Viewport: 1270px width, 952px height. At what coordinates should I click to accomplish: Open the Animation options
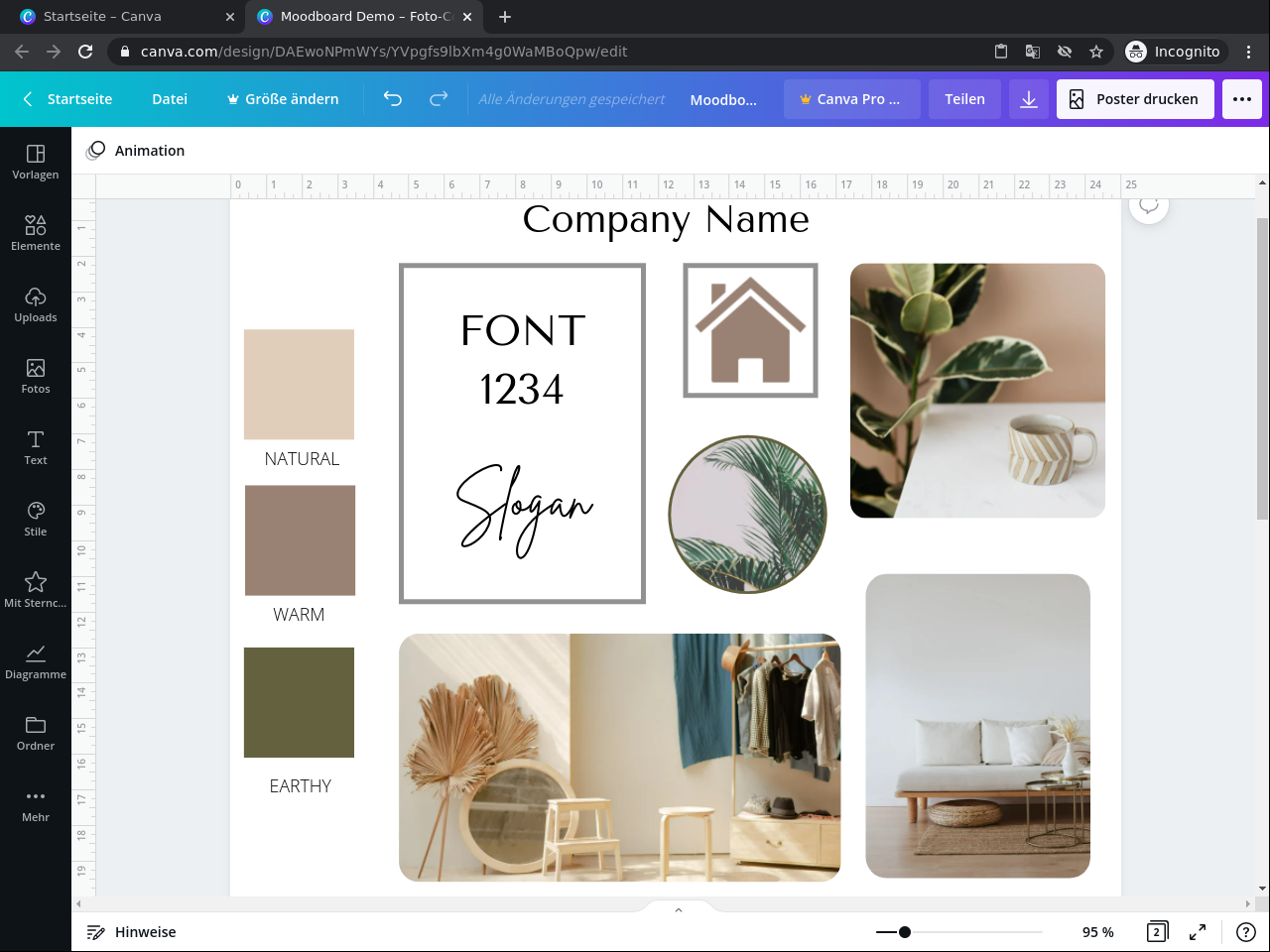point(136,151)
